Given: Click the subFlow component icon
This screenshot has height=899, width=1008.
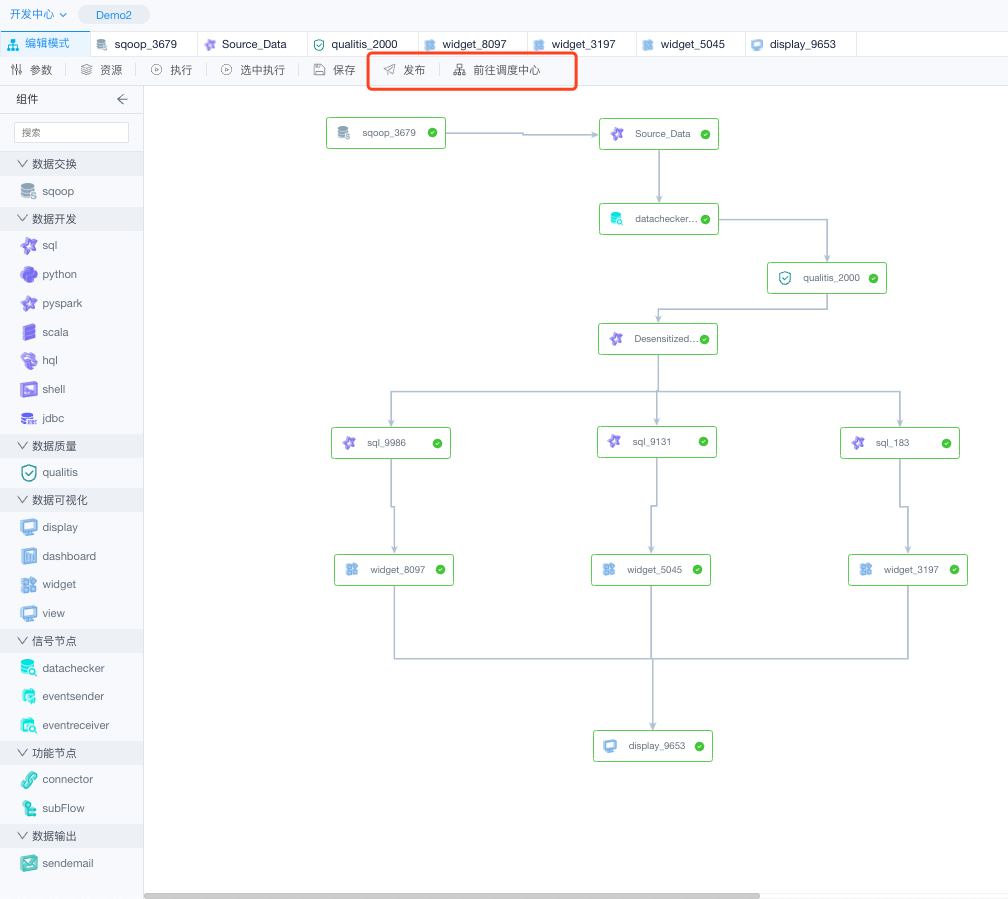Looking at the screenshot, I should click(29, 808).
